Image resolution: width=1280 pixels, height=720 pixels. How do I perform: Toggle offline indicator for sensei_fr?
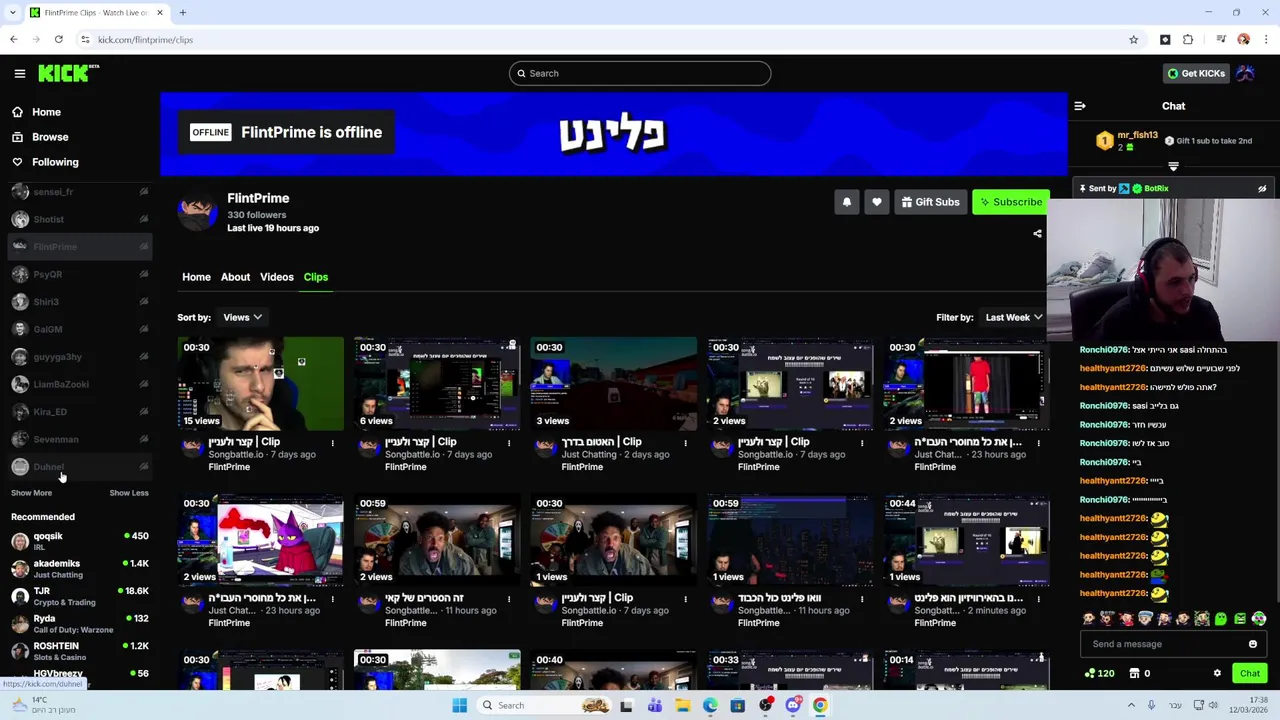tap(144, 192)
